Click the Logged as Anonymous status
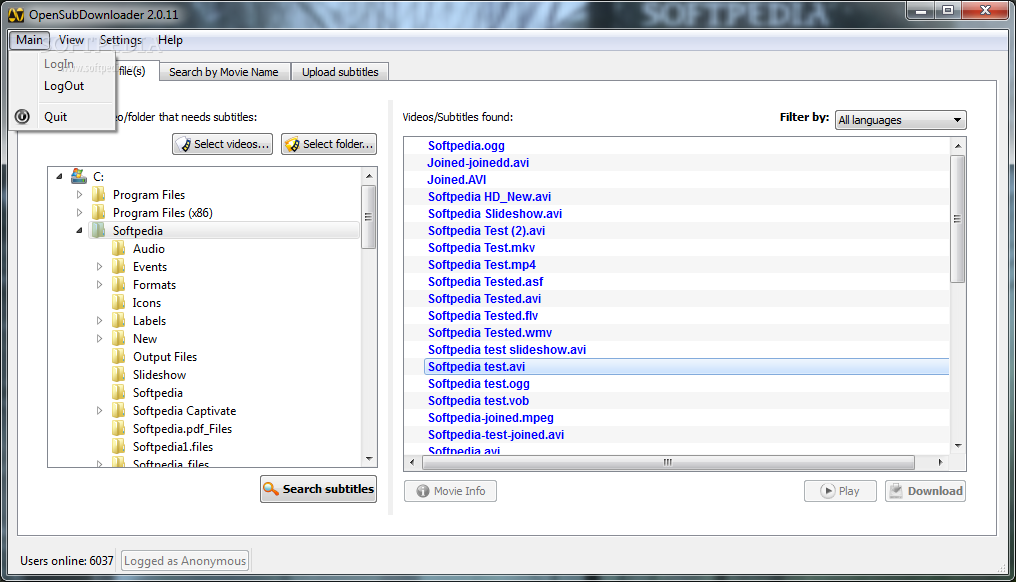 [x=185, y=561]
